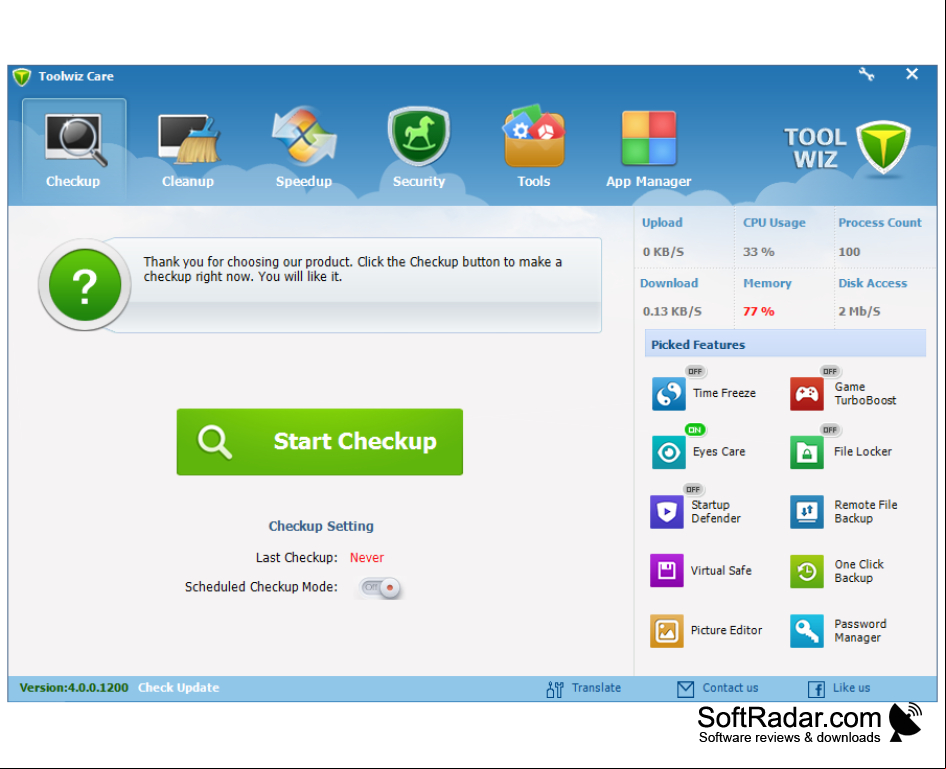The width and height of the screenshot is (946, 769).
Task: Click the Translate tools icon
Action: [555, 689]
